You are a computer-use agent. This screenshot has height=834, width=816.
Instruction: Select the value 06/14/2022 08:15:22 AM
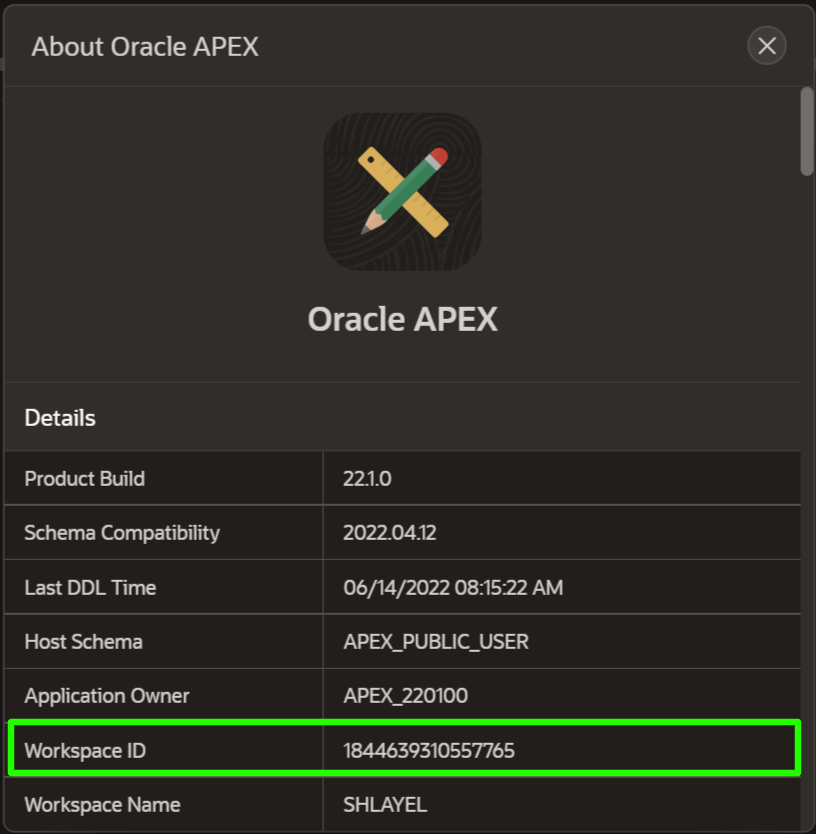click(x=453, y=588)
